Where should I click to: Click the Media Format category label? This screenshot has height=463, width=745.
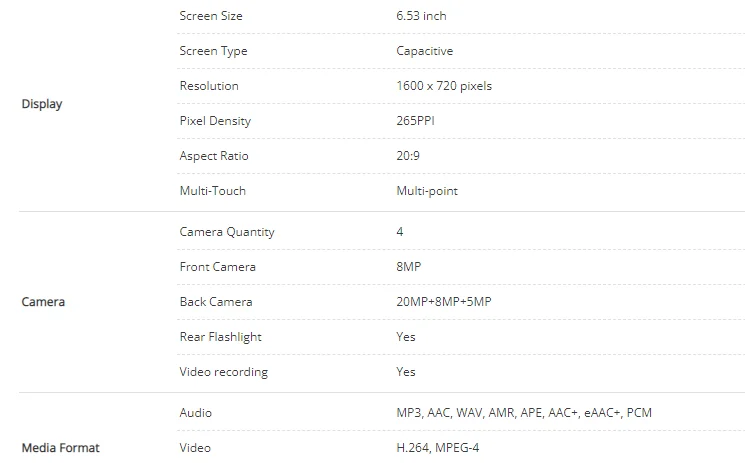60,448
